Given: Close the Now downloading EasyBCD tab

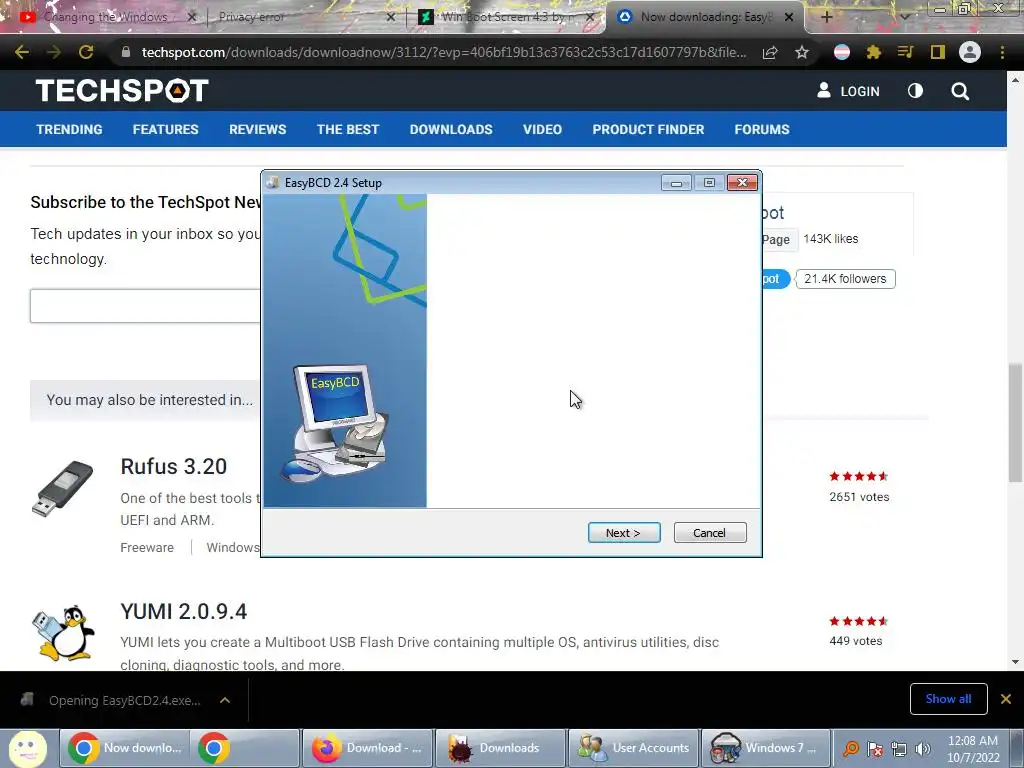Looking at the screenshot, I should click(789, 17).
